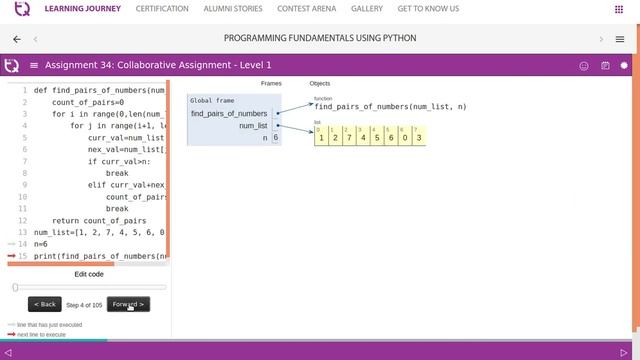Go to previous topic with the left chevron
This screenshot has height=360, width=640.
point(36,39)
